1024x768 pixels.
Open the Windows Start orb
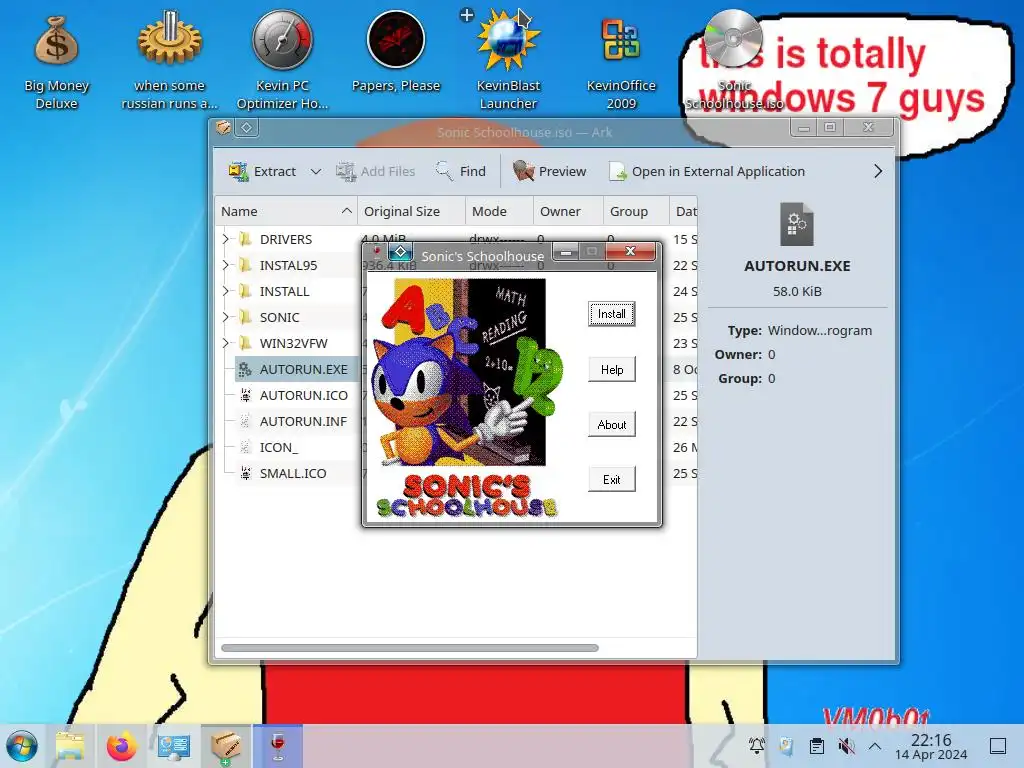pos(22,746)
